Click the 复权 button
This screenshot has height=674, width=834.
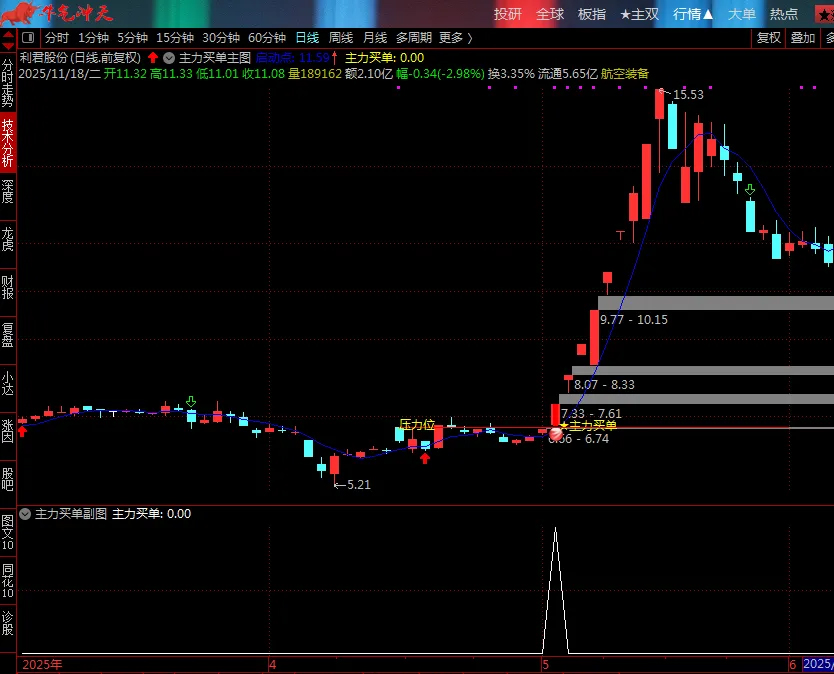[x=769, y=38]
